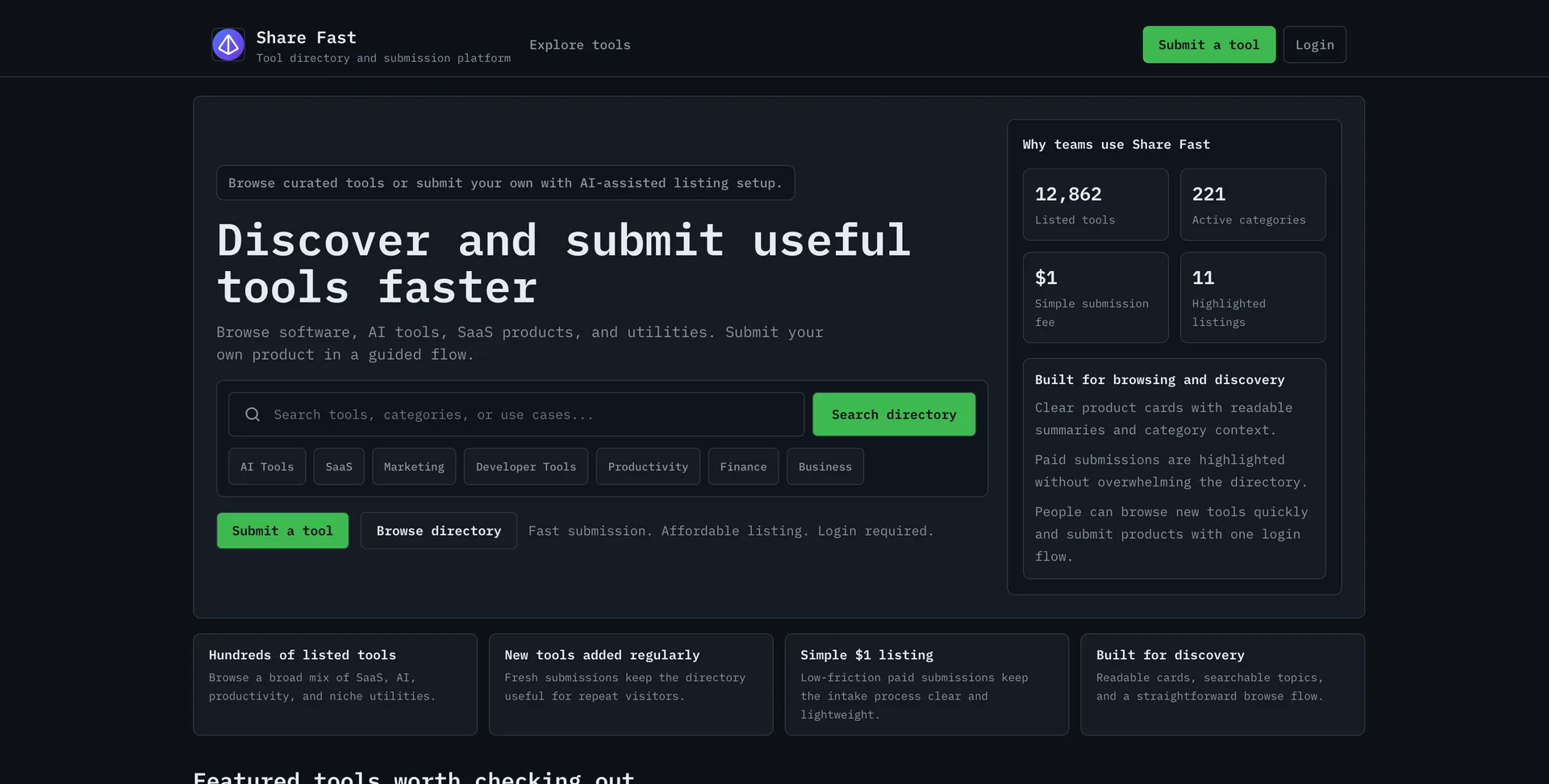Image resolution: width=1549 pixels, height=784 pixels.
Task: Click the Hundreds of listed tools card
Action: click(x=335, y=685)
